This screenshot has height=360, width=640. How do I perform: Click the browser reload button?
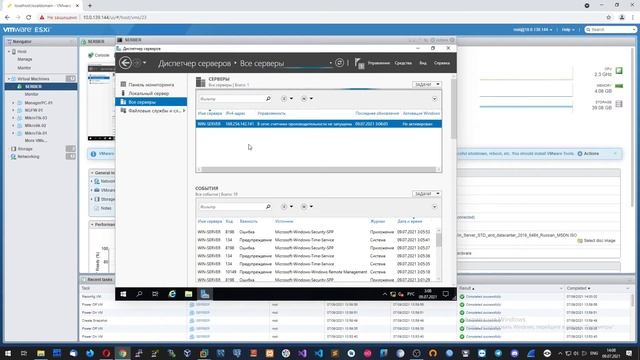[28, 18]
